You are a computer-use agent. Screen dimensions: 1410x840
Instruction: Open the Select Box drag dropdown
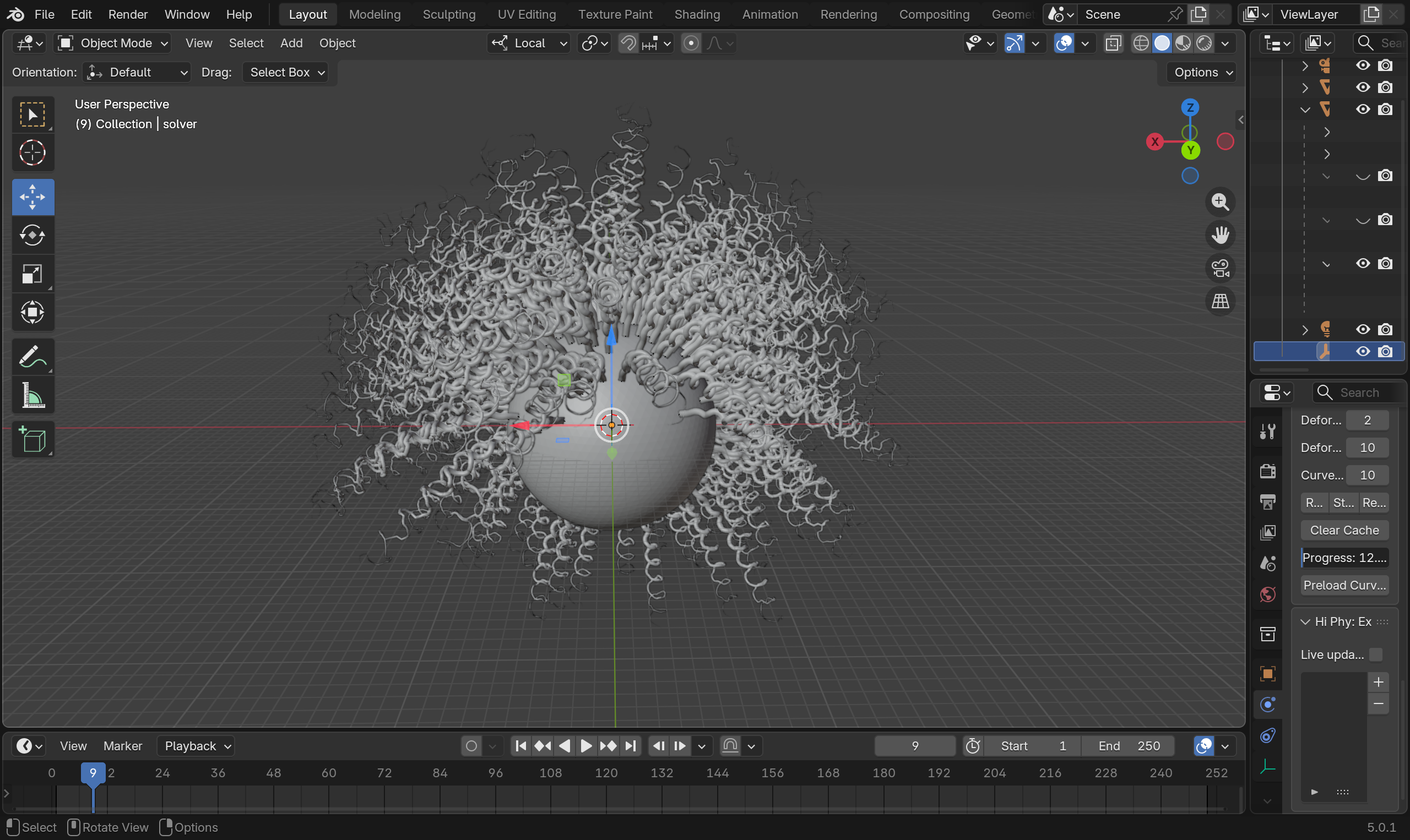coord(286,73)
